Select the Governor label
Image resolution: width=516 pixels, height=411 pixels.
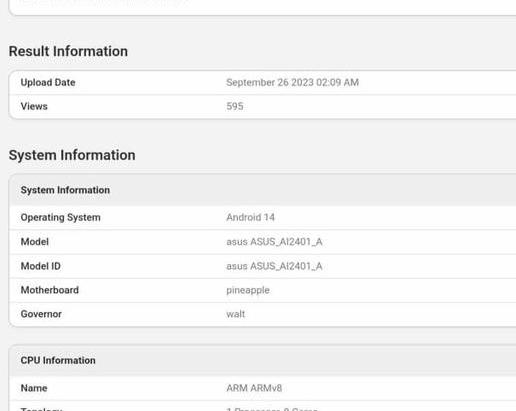coord(41,314)
